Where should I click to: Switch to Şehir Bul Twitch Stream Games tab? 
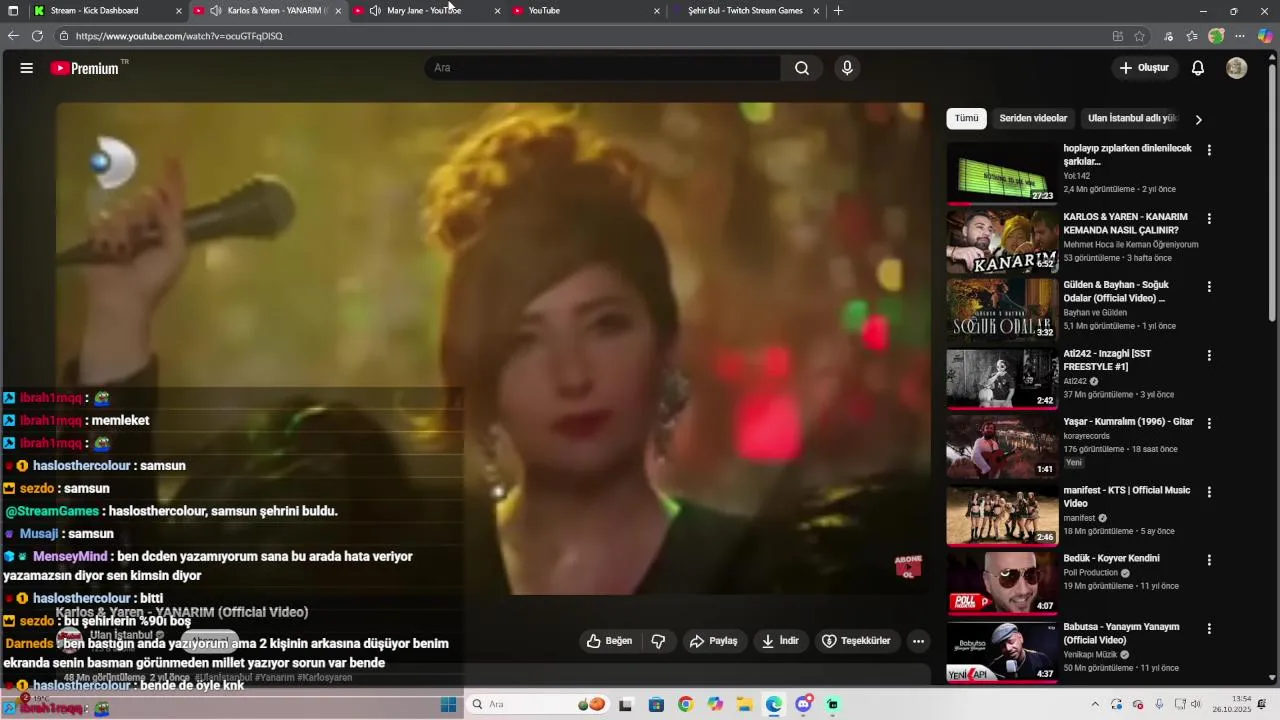tap(747, 10)
